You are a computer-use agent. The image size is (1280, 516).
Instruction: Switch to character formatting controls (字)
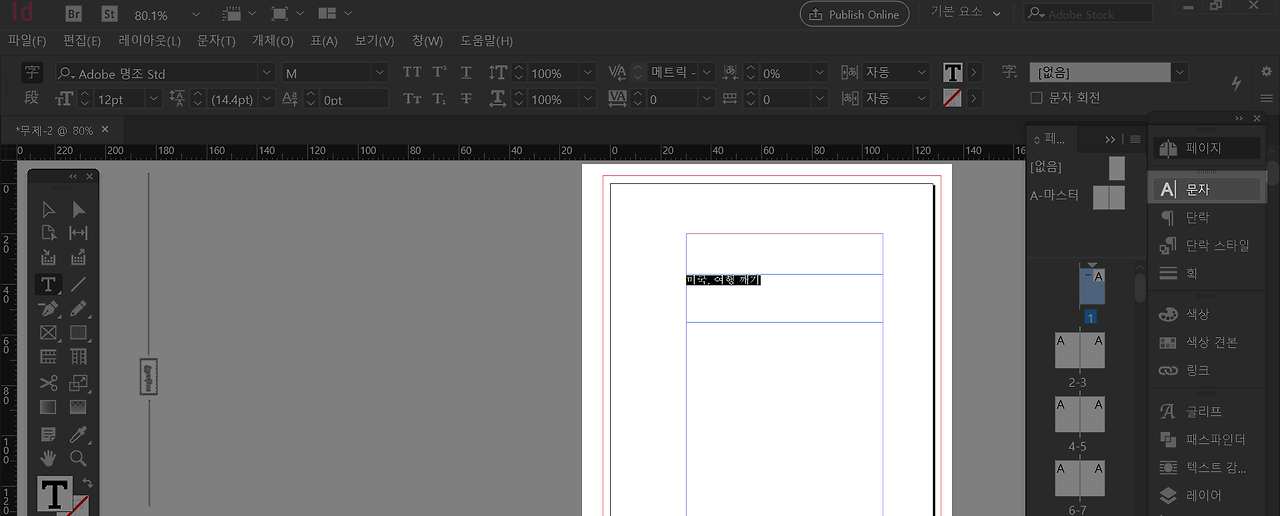point(32,72)
